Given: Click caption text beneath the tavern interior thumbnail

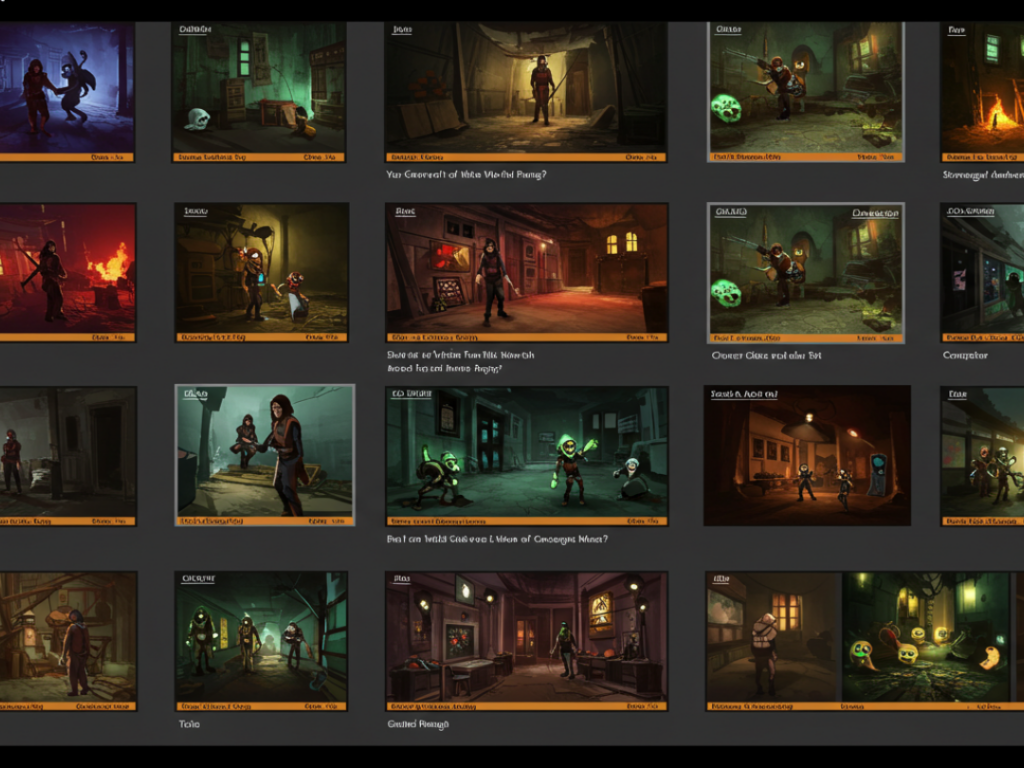Looking at the screenshot, I should tap(418, 724).
